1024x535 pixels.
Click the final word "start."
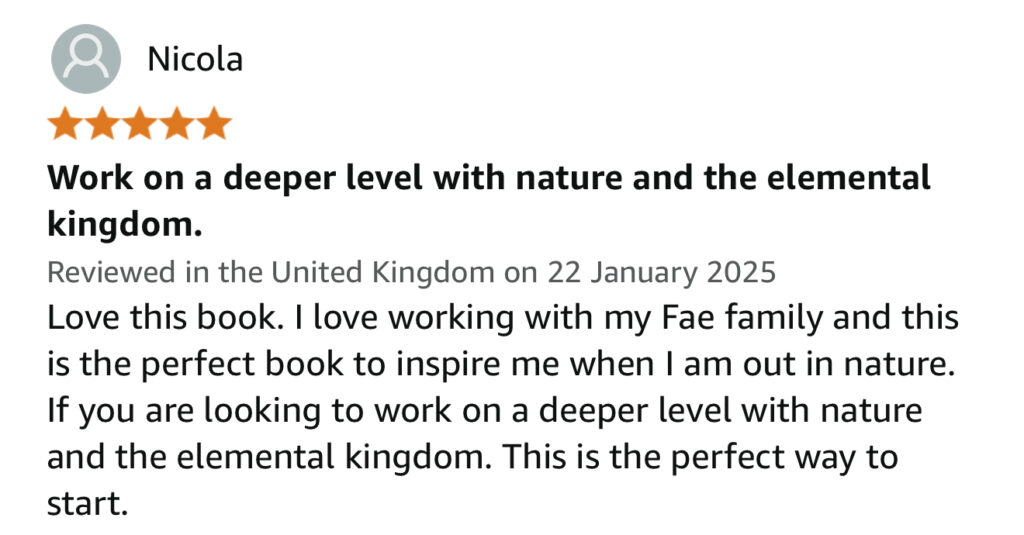click(x=88, y=504)
